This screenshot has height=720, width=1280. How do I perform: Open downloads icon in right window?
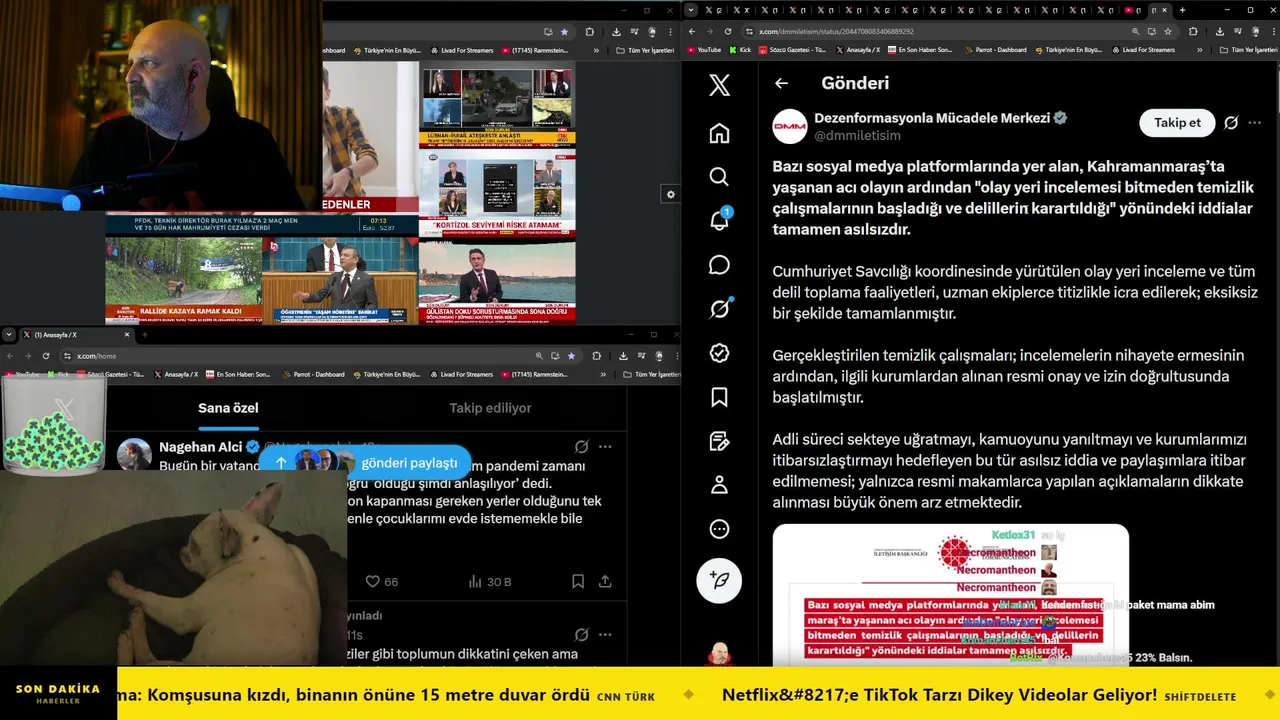(x=1220, y=31)
